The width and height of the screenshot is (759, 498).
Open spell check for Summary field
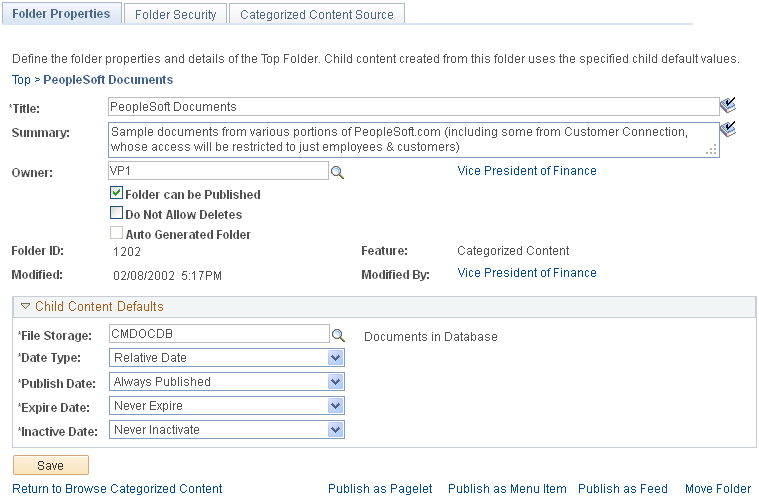[x=728, y=129]
